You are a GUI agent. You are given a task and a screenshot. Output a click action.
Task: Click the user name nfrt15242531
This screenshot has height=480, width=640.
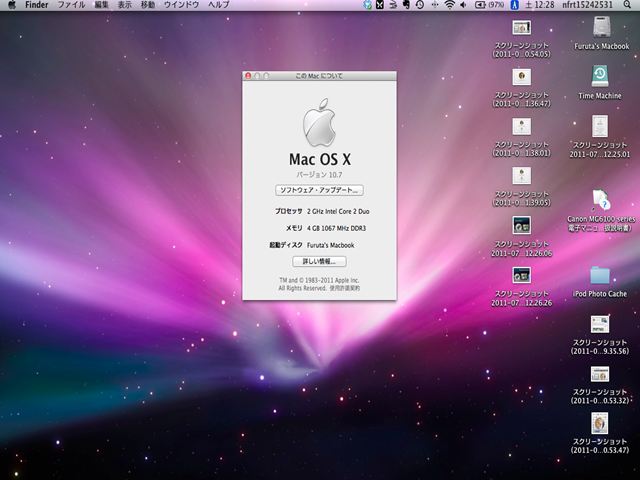(x=587, y=5)
